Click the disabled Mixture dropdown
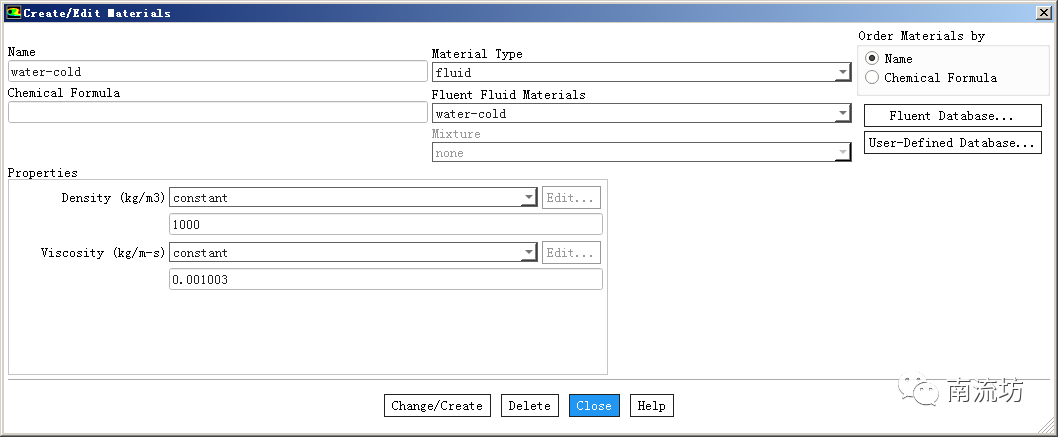Image resolution: width=1058 pixels, height=437 pixels. coord(640,153)
